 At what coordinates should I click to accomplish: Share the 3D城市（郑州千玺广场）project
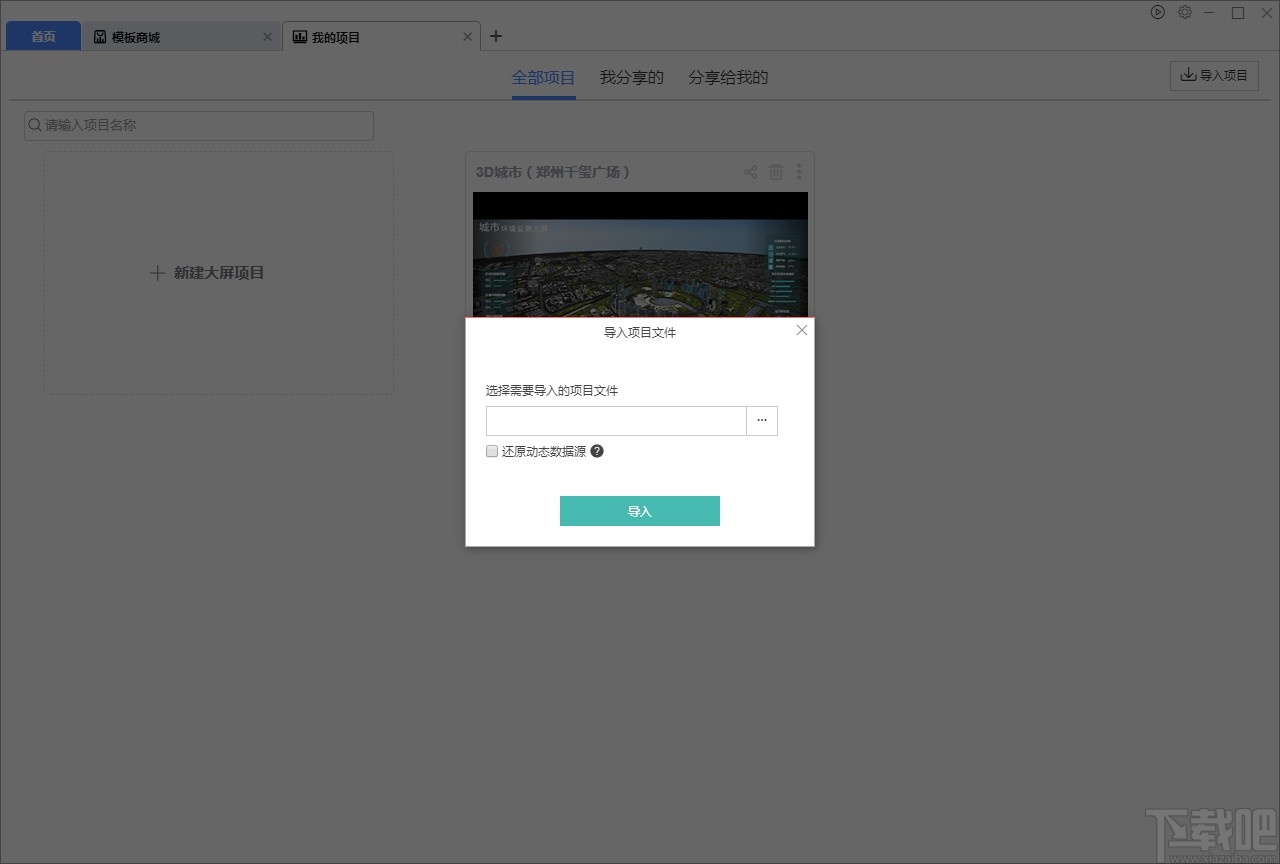pos(750,171)
